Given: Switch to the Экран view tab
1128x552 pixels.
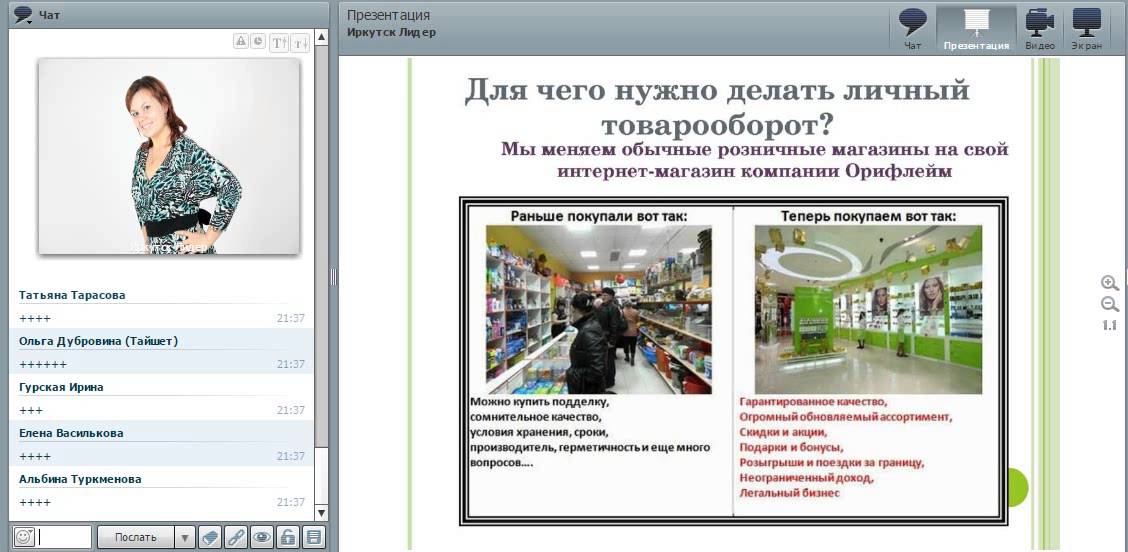Looking at the screenshot, I should pos(1086,29).
